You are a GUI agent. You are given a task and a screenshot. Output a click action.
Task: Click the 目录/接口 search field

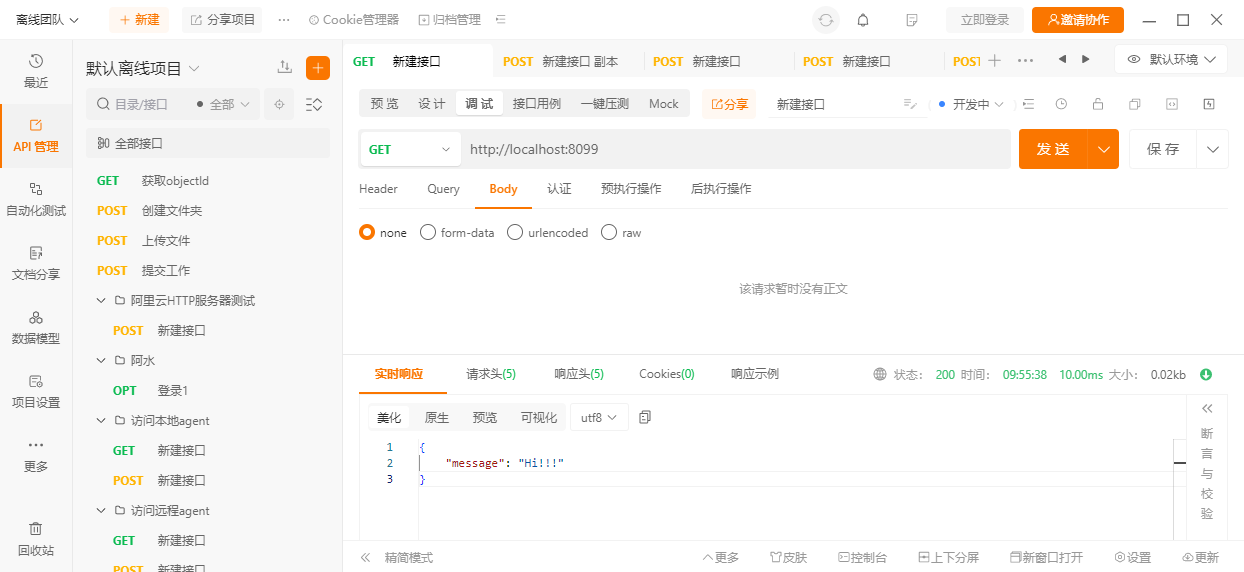tap(140, 104)
